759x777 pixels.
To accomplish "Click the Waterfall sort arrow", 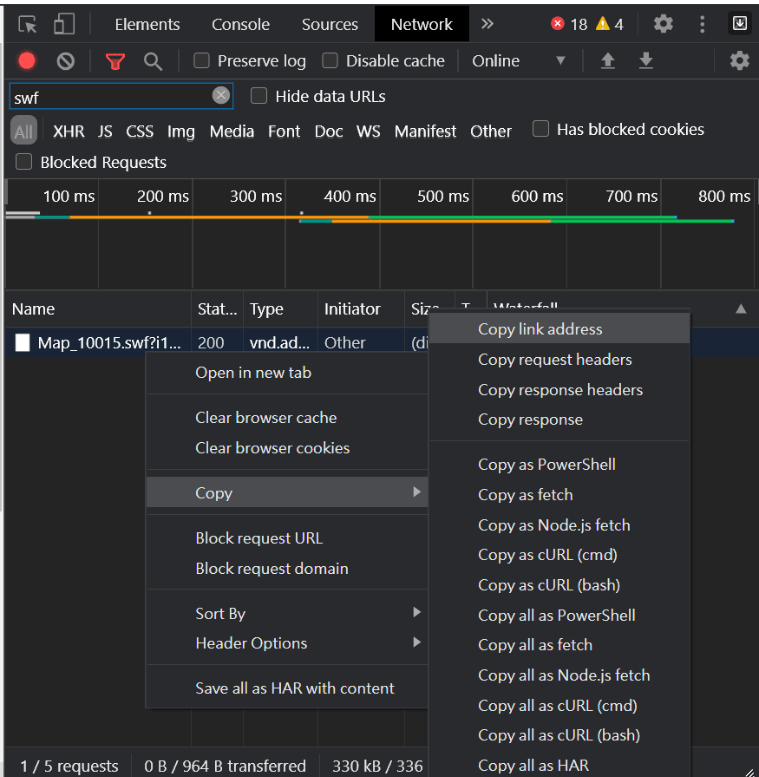I will point(741,309).
